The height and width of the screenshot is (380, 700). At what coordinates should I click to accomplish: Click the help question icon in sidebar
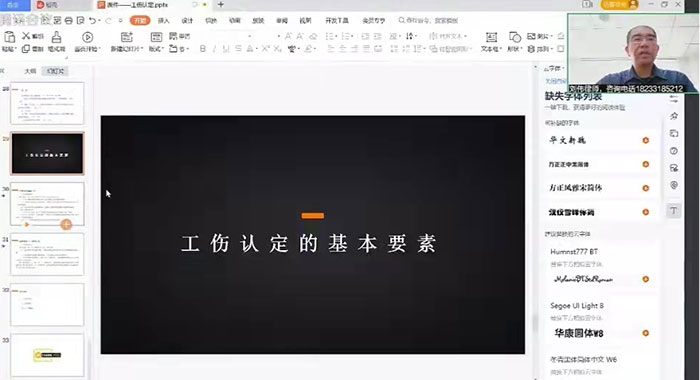[674, 151]
